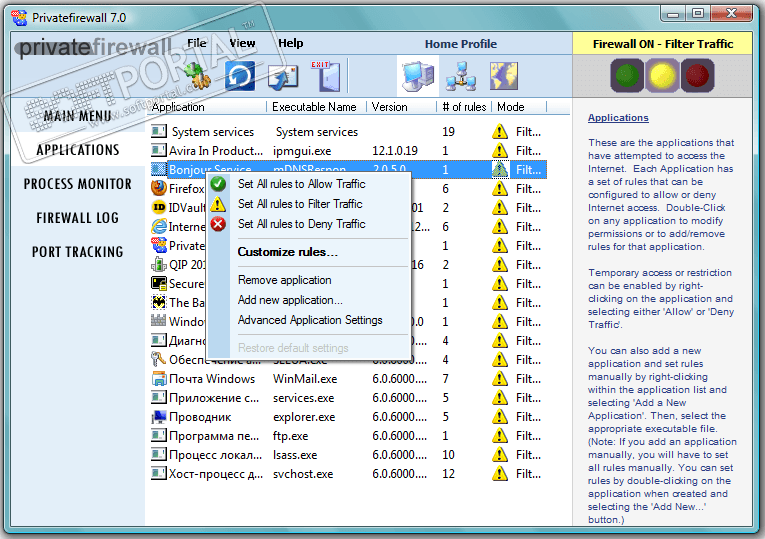Switch firewall to yellow filter light

pos(662,76)
